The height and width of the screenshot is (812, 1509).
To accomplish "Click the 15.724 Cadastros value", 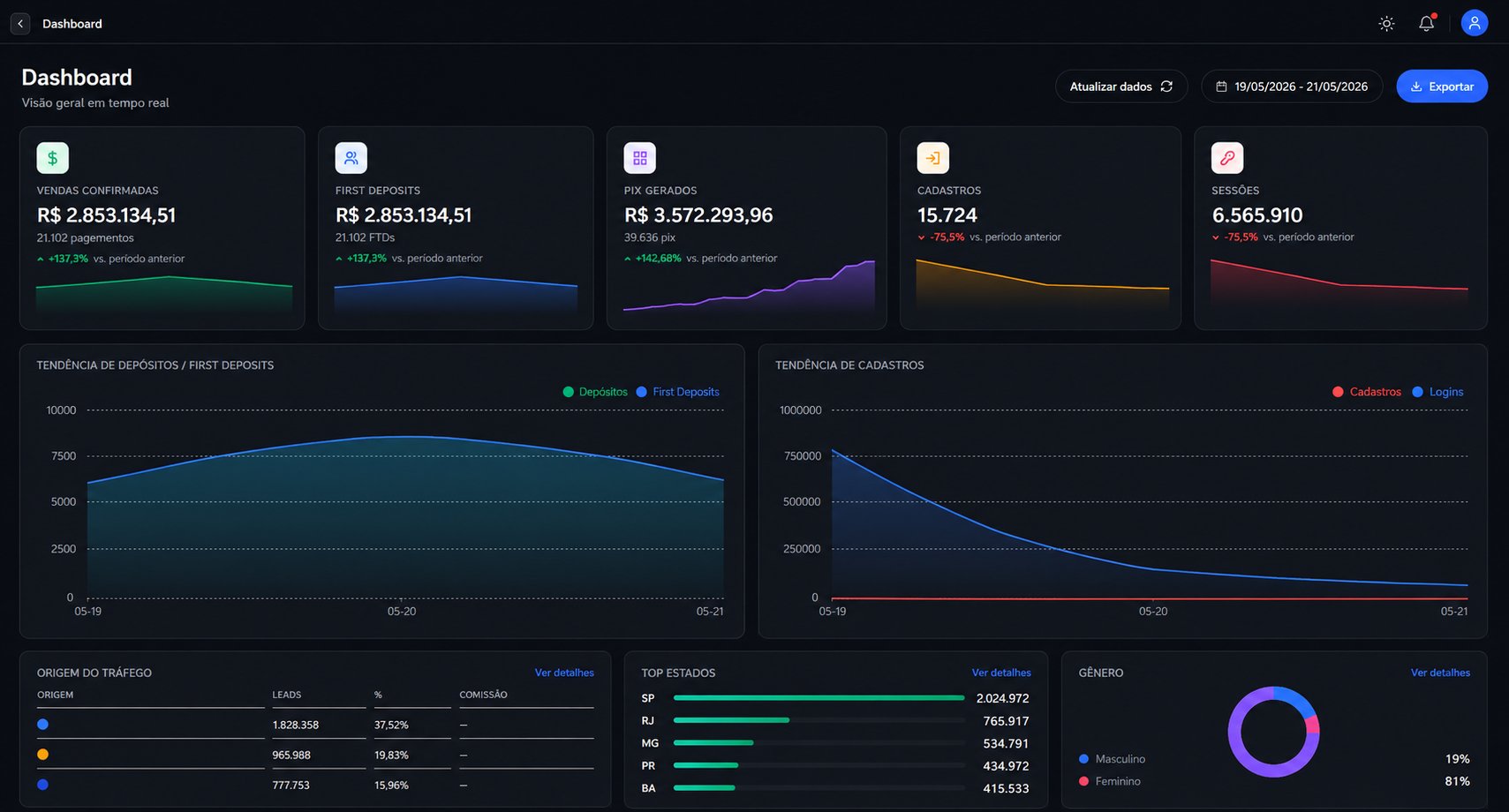I will pyautogui.click(x=947, y=215).
